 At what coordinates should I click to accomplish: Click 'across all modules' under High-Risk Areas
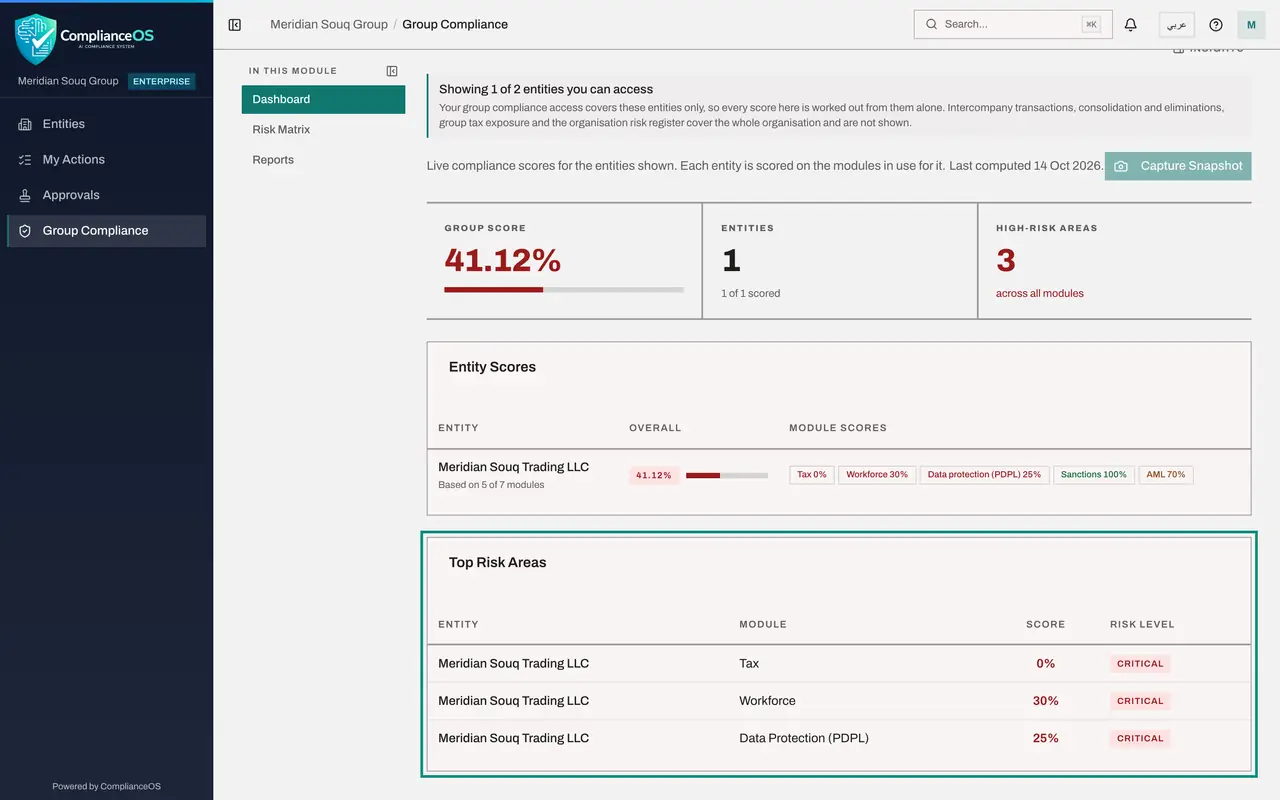(x=1040, y=294)
